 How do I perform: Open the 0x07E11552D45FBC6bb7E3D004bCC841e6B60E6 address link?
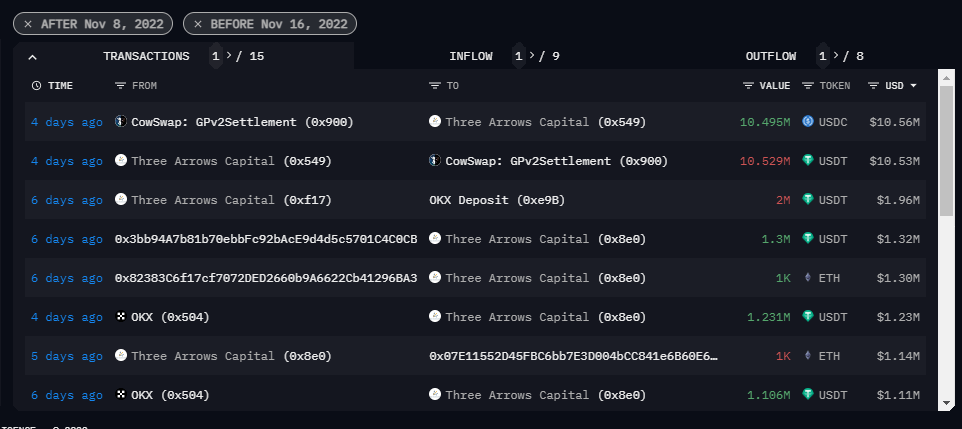(x=573, y=356)
